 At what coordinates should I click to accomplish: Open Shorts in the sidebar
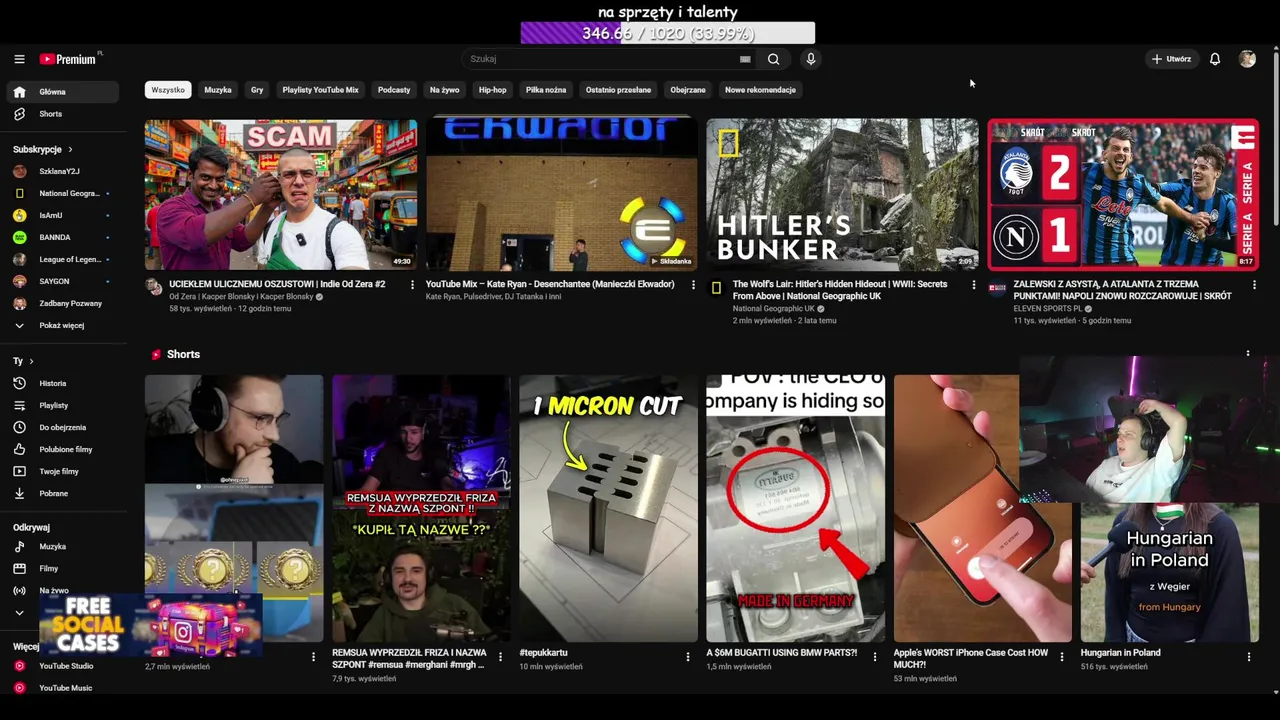pos(62,114)
